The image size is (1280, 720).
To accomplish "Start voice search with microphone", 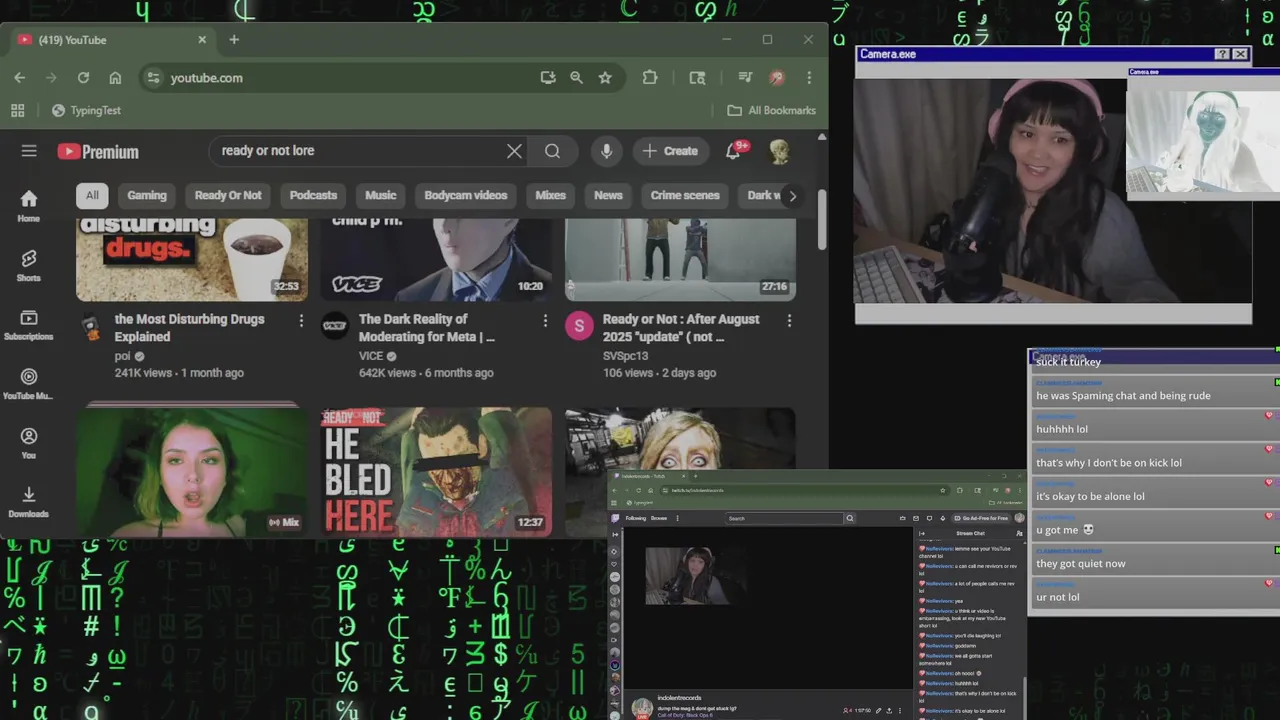I will click(x=606, y=151).
